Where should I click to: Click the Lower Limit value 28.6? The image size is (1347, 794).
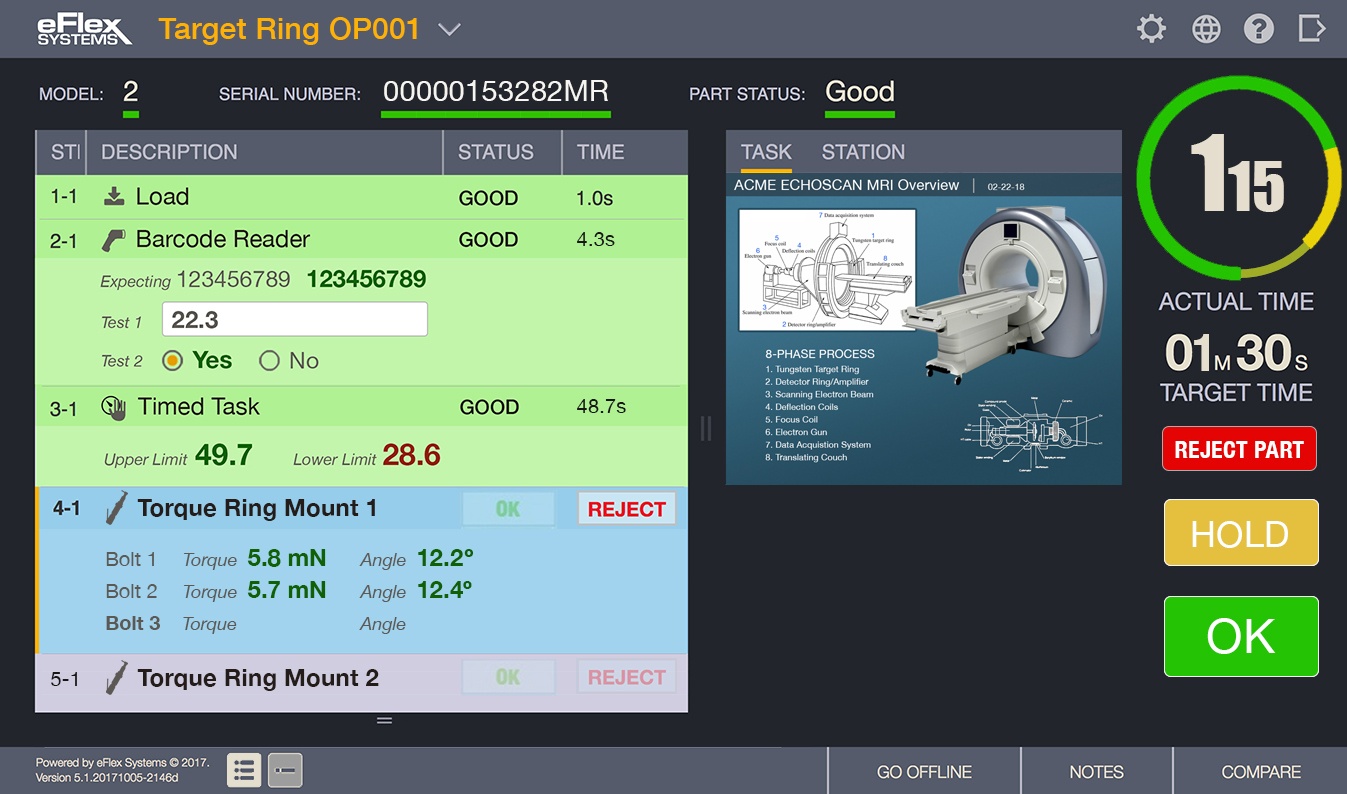(x=411, y=456)
